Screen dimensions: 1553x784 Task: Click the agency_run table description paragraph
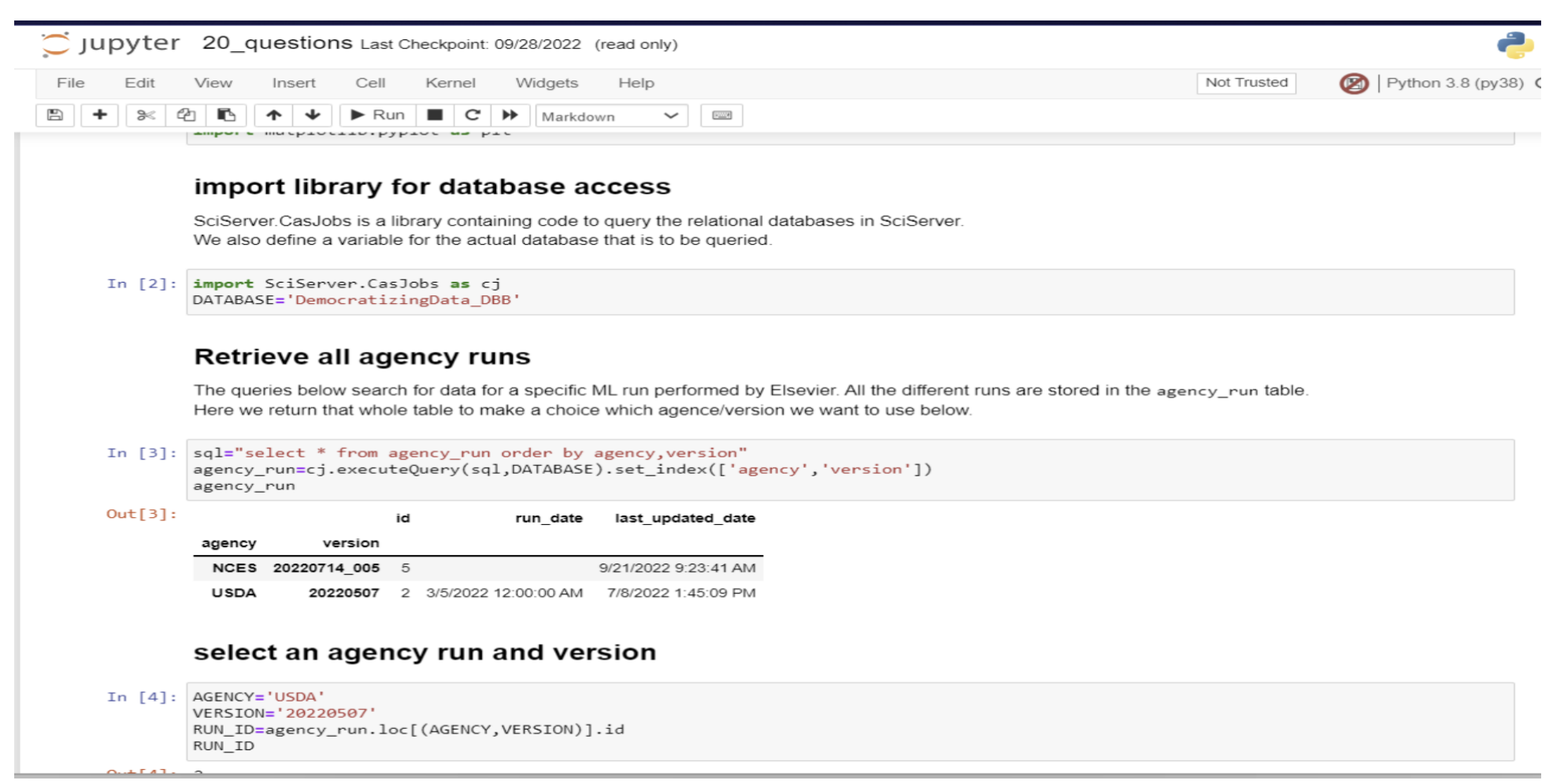point(751,400)
